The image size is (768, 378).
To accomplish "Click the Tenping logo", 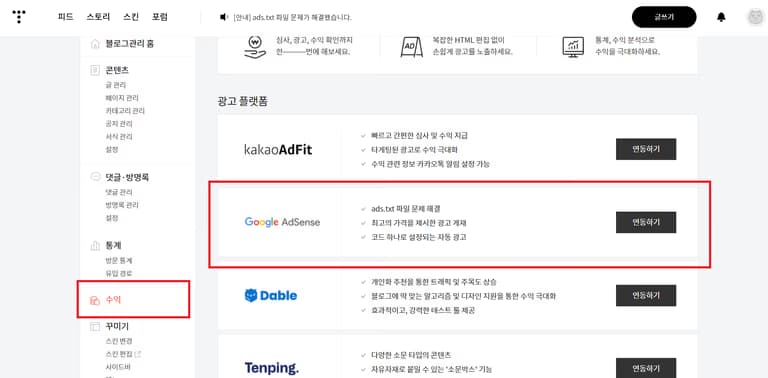I will tap(271, 368).
